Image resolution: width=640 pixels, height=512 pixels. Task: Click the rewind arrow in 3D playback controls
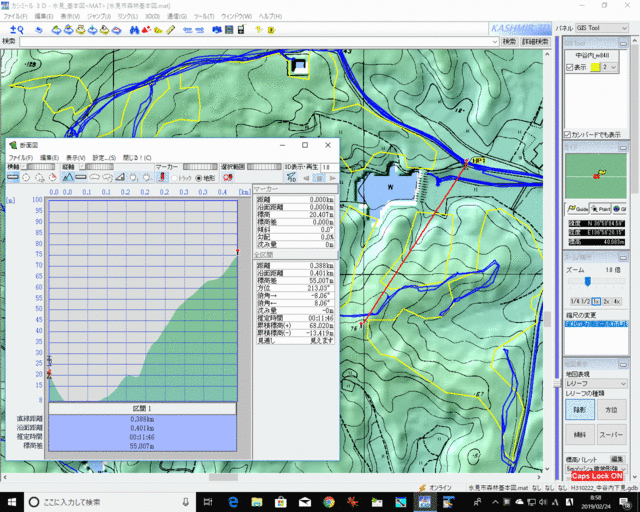[x=306, y=178]
